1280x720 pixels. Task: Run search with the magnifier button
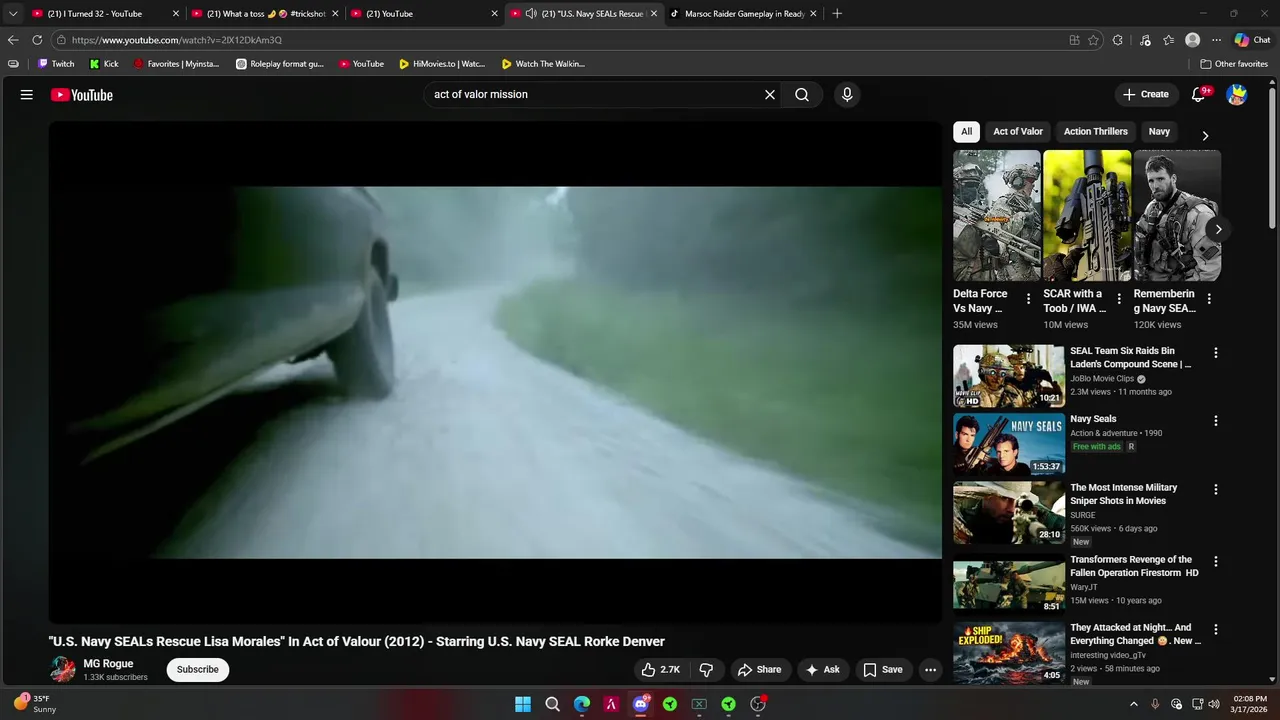pos(802,95)
